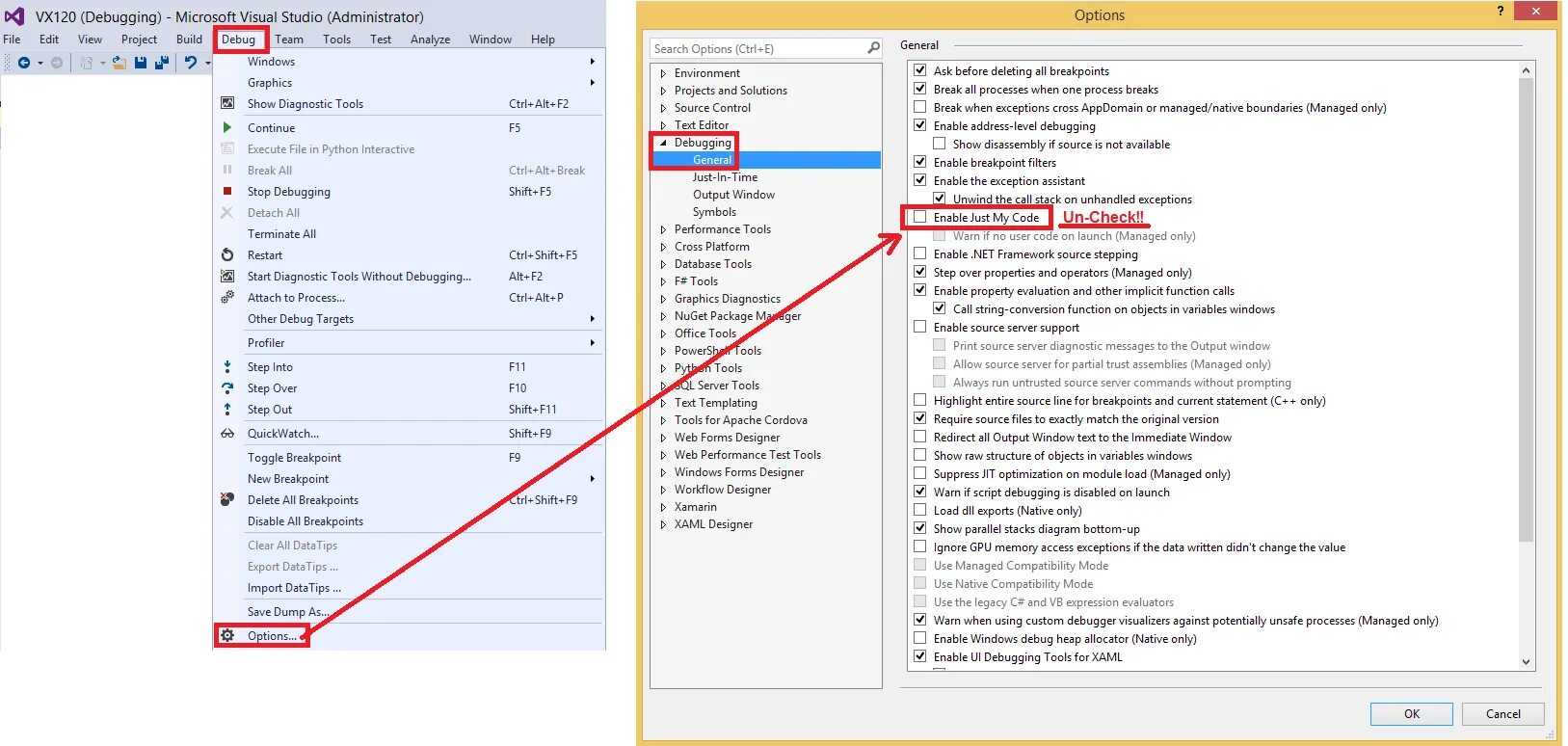Check Show disassembly if source not available
Viewport: 1568px width, 746px height.
940,144
